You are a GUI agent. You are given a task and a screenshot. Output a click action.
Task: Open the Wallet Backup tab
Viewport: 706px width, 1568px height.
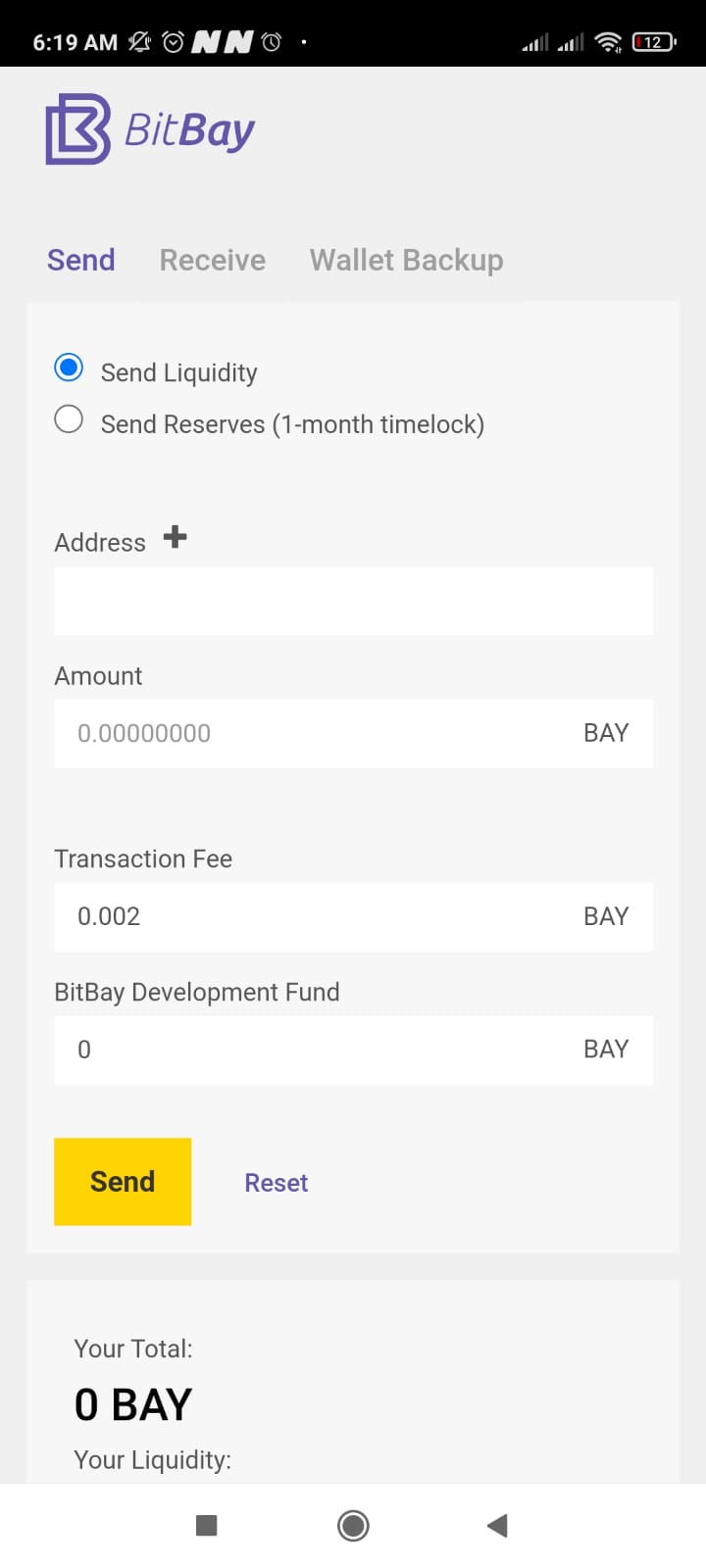406,260
